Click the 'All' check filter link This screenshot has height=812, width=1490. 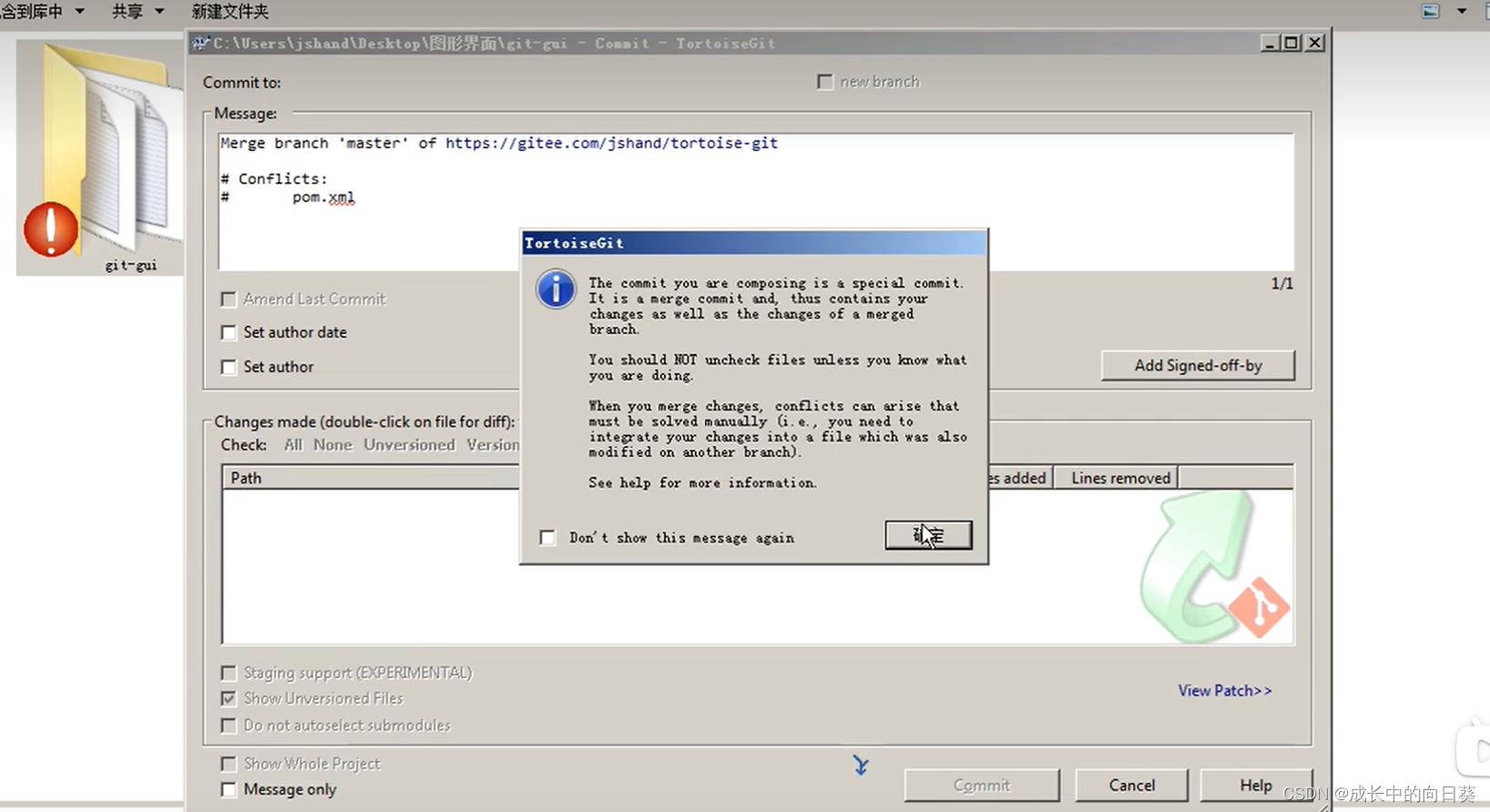click(292, 444)
